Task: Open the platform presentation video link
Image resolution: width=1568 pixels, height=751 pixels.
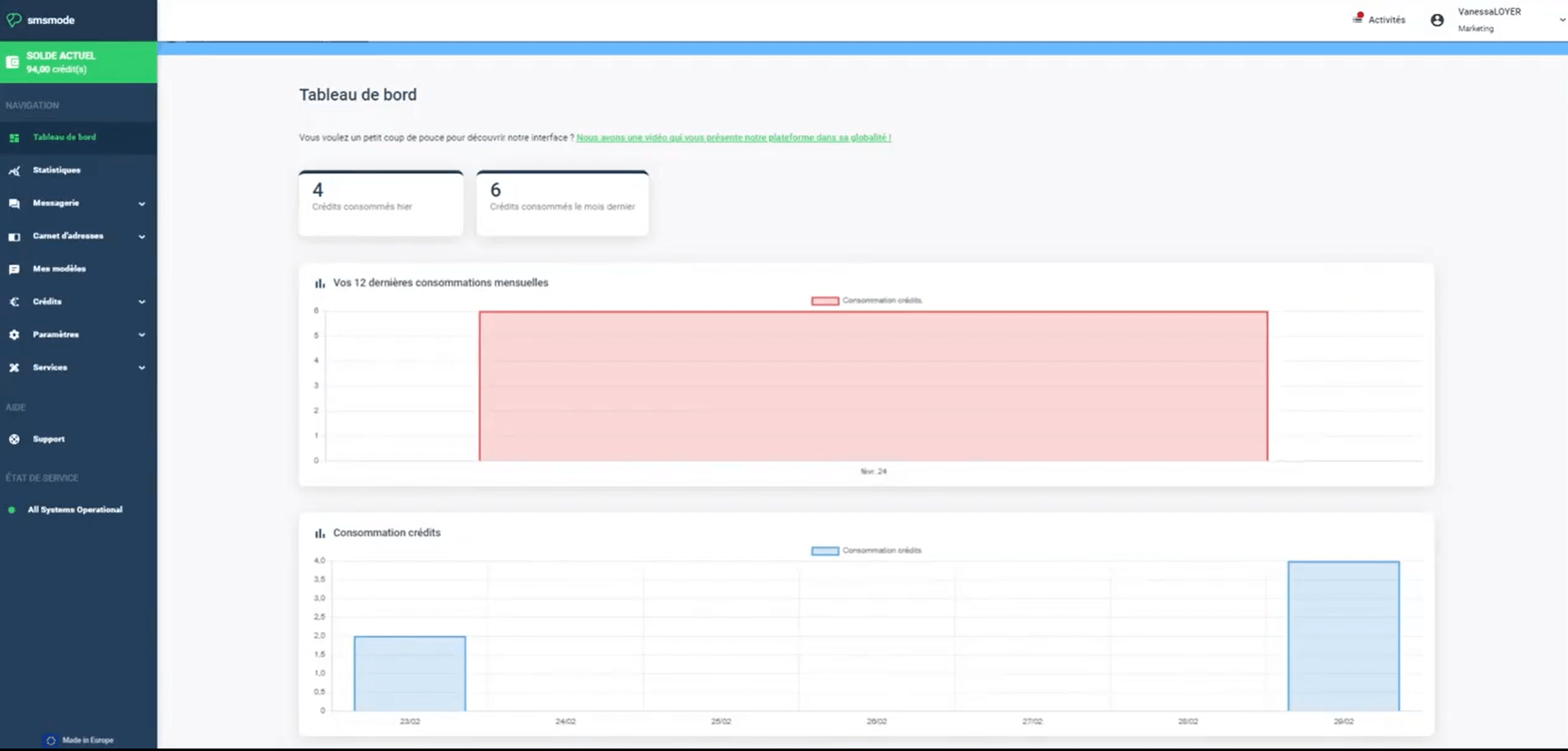Action: click(733, 138)
